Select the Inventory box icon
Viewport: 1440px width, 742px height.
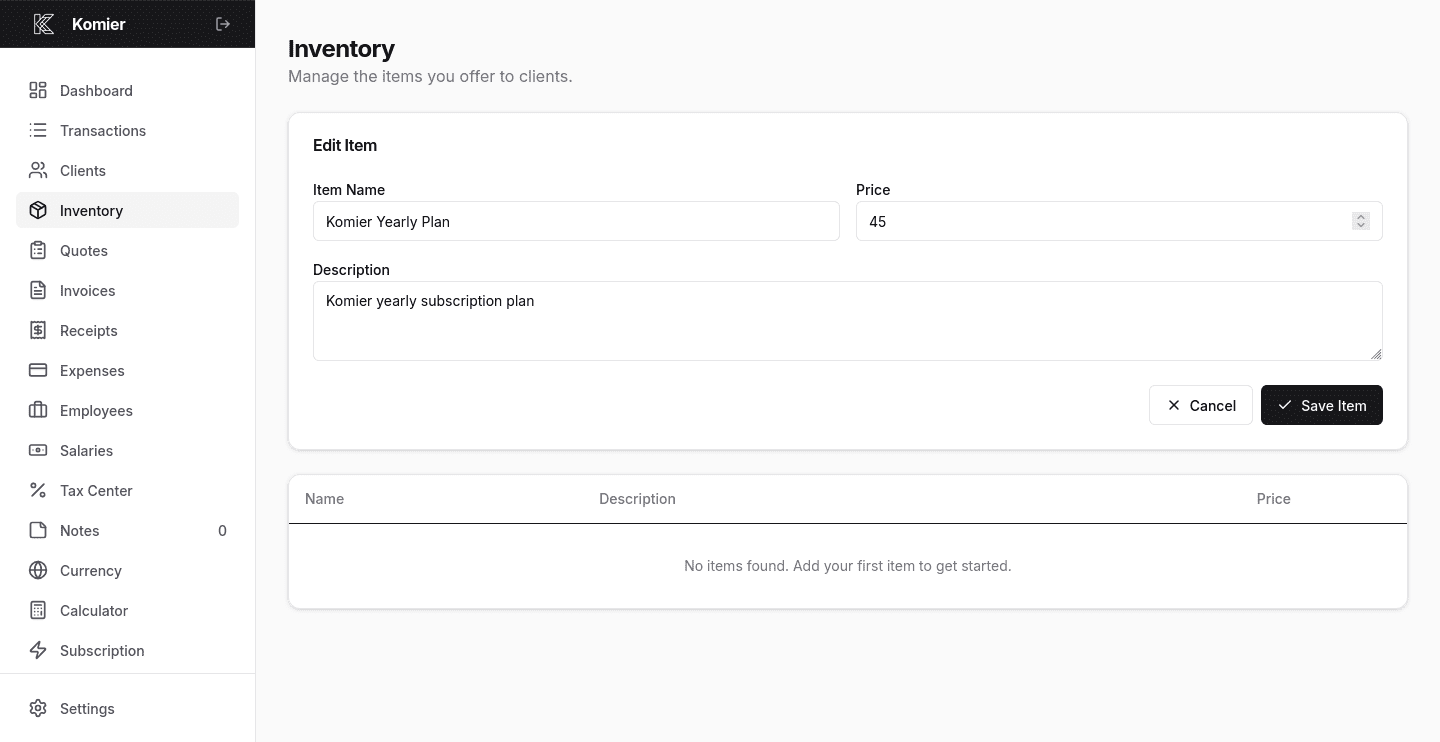(x=38, y=210)
